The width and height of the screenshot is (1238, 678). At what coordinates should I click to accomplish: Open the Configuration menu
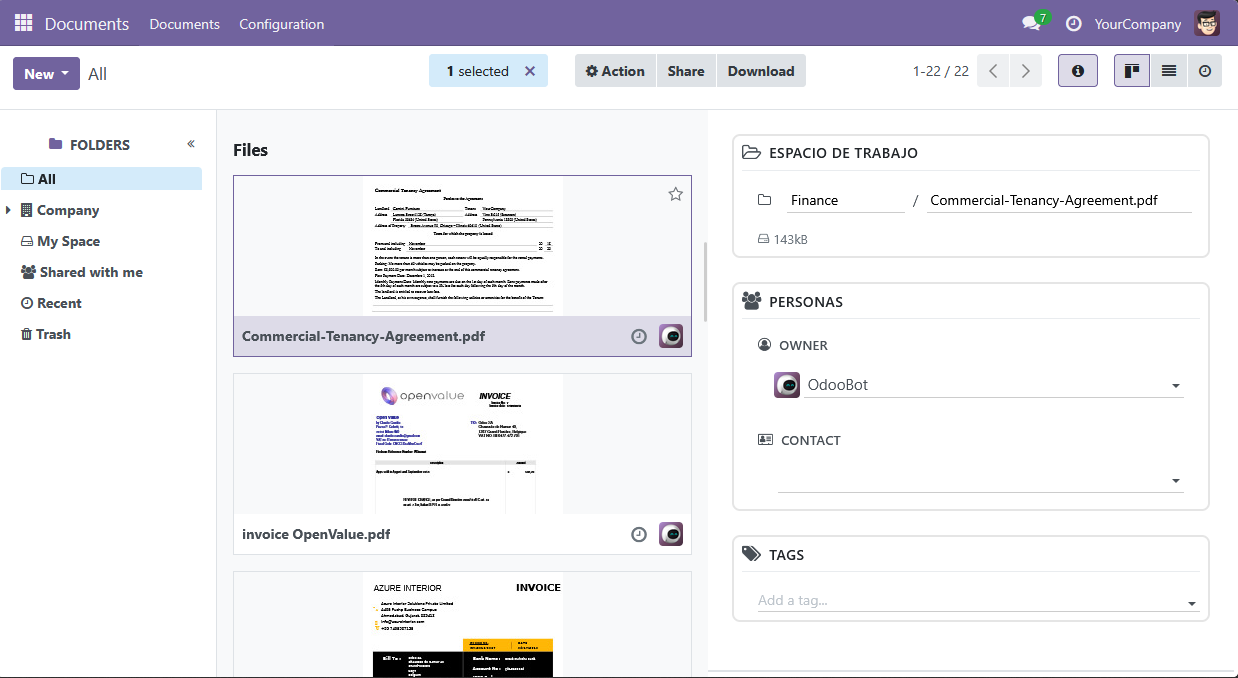281,24
